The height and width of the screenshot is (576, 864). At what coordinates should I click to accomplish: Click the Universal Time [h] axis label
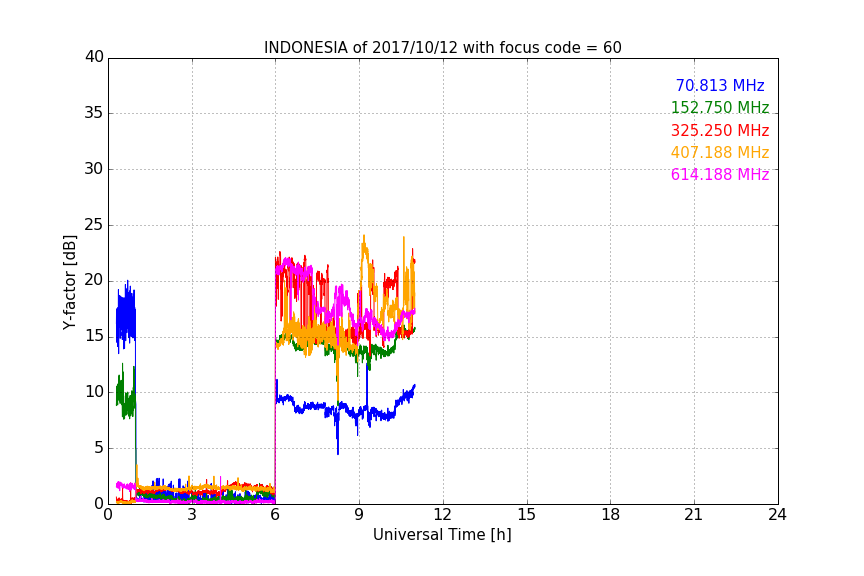click(x=442, y=534)
